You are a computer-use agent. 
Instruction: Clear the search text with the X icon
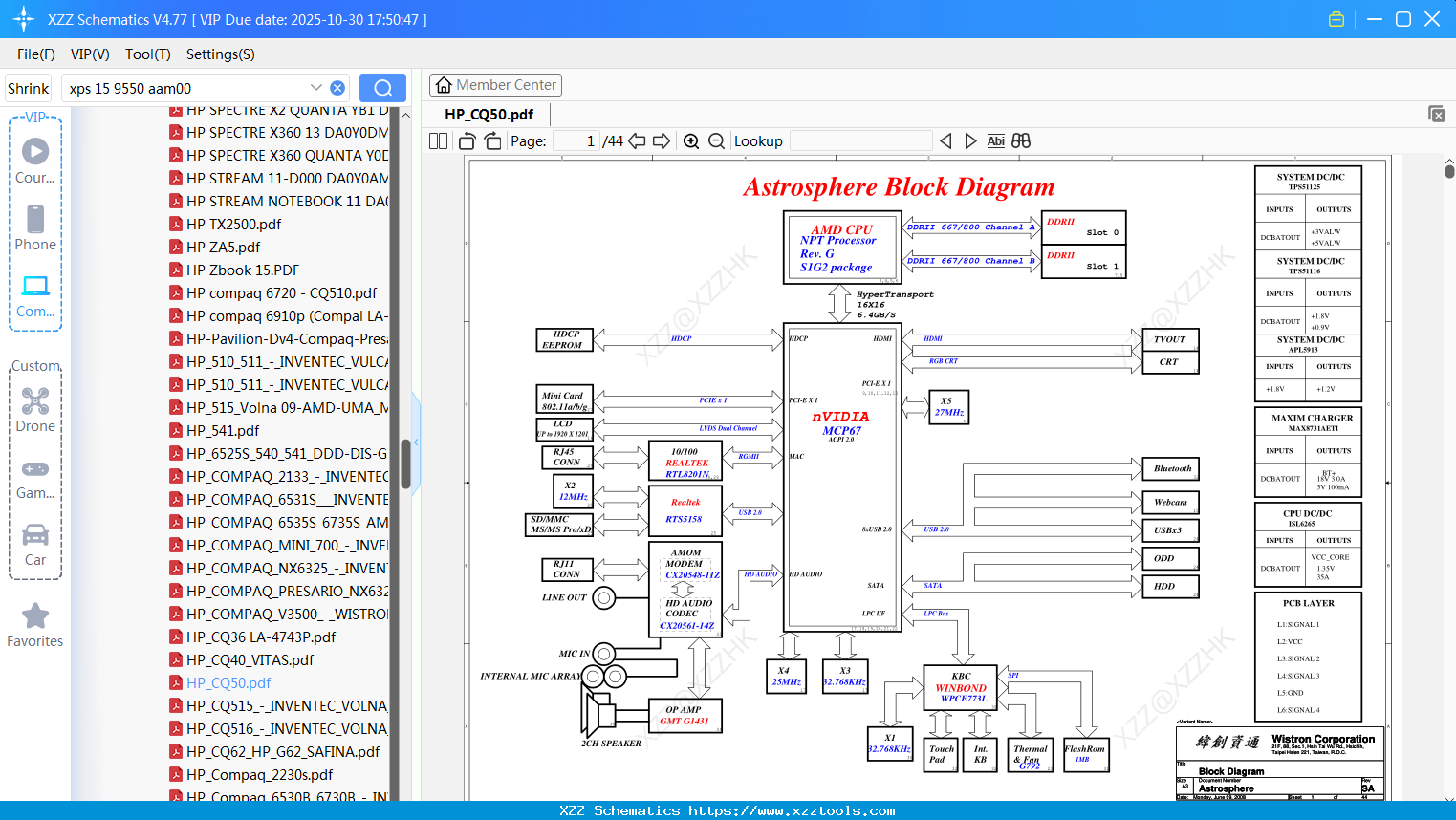(337, 88)
